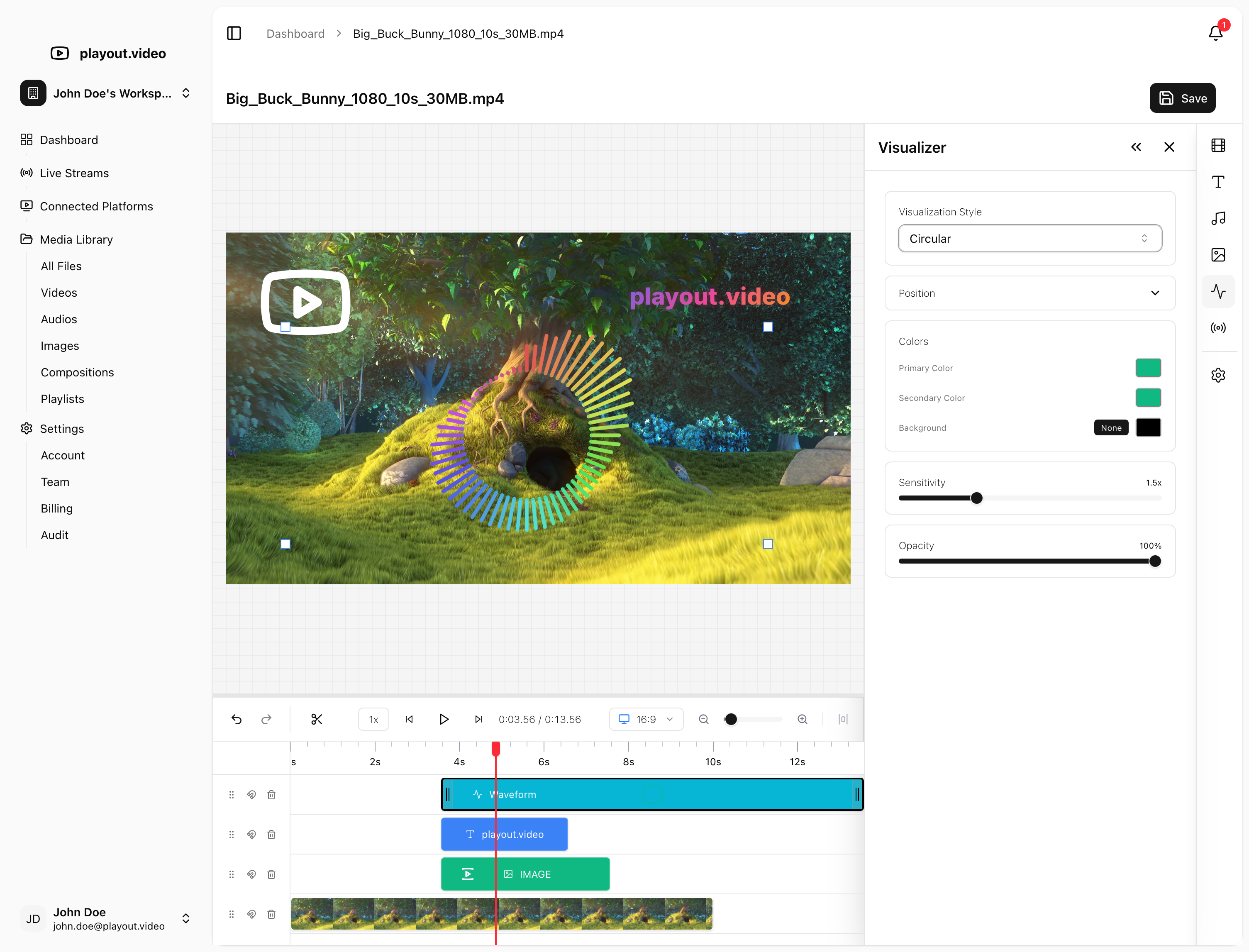Viewport: 1249px width, 952px height.
Task: Toggle magnet snapping on IMAGE track
Action: coord(251,874)
